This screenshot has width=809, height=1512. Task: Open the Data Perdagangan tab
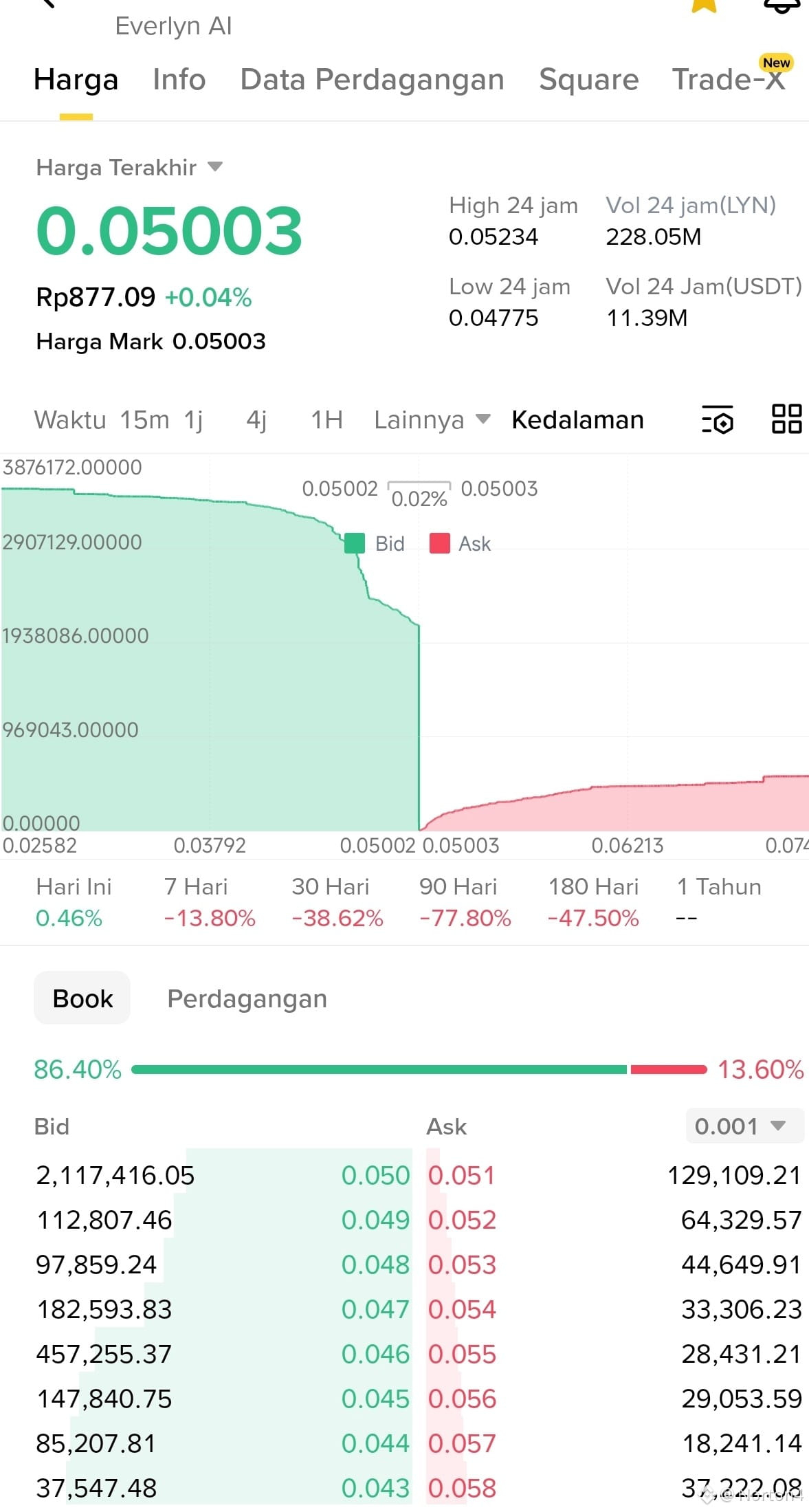click(x=372, y=80)
